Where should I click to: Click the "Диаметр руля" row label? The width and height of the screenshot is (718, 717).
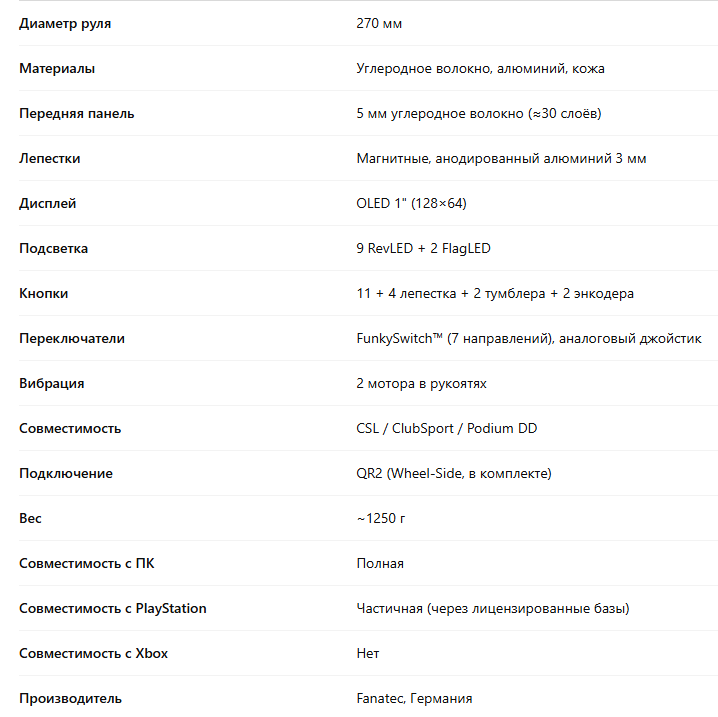65,23
